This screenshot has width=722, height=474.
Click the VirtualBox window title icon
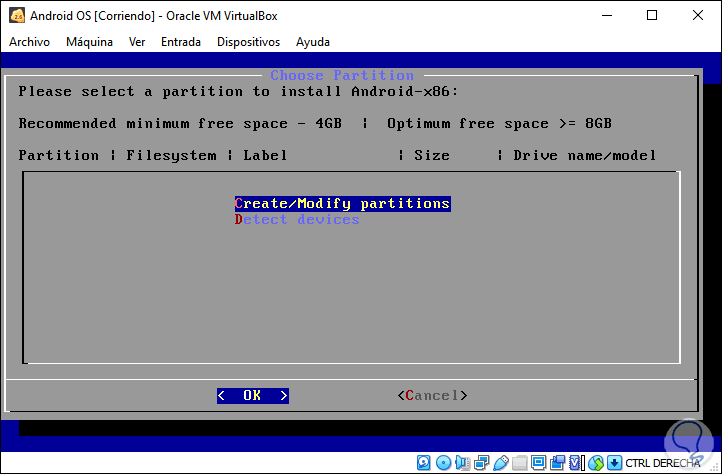tap(17, 15)
